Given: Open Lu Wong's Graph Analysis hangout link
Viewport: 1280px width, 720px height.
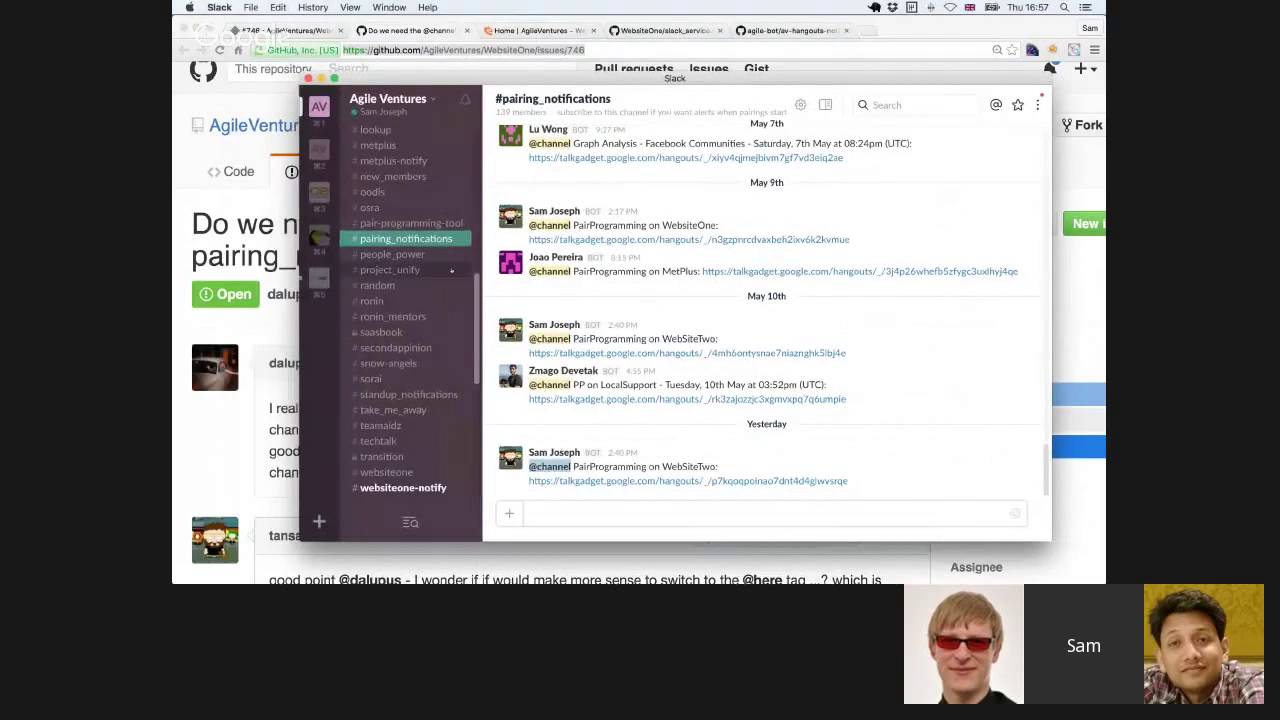Looking at the screenshot, I should click(x=686, y=158).
